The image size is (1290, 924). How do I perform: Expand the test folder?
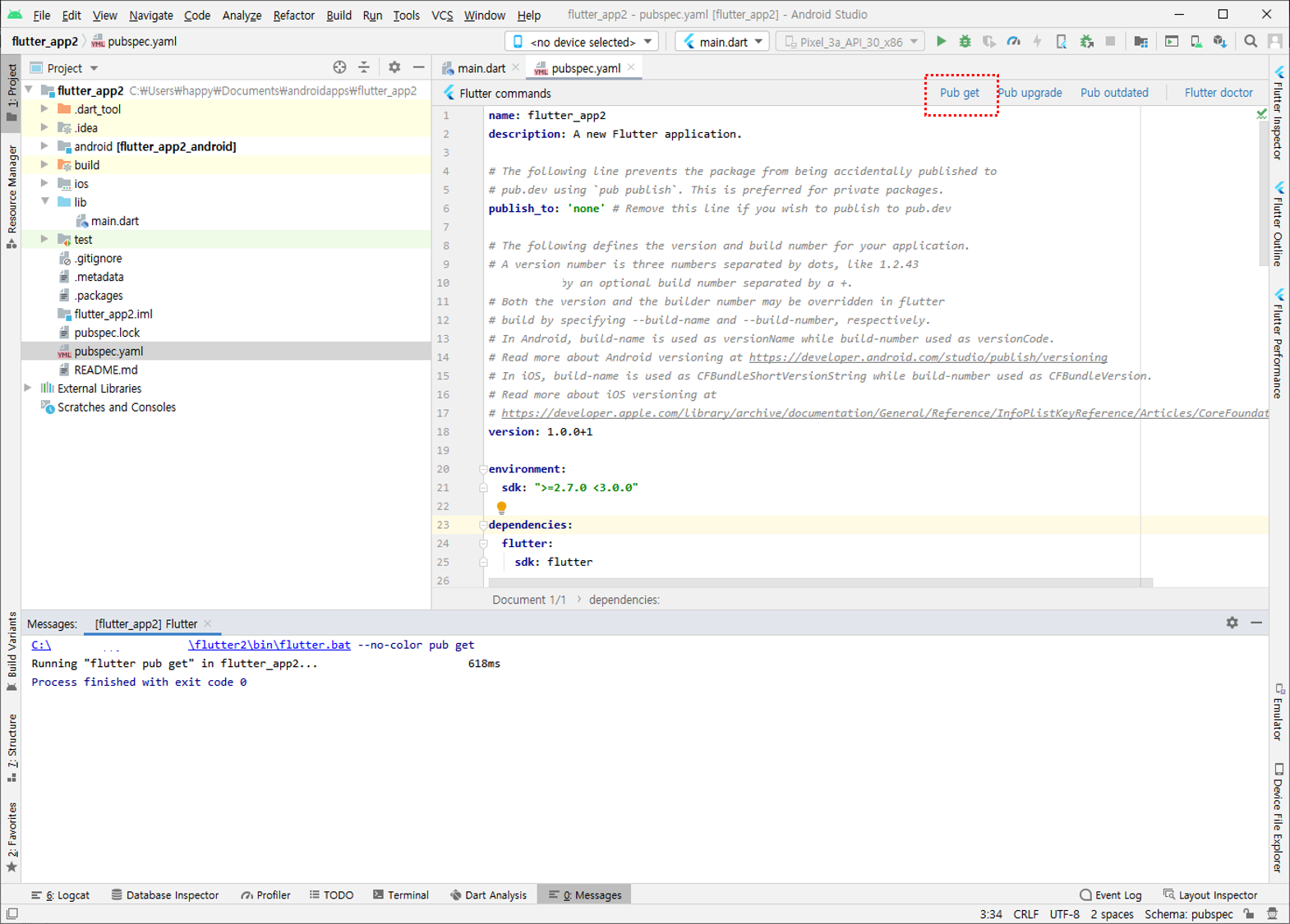pos(44,239)
